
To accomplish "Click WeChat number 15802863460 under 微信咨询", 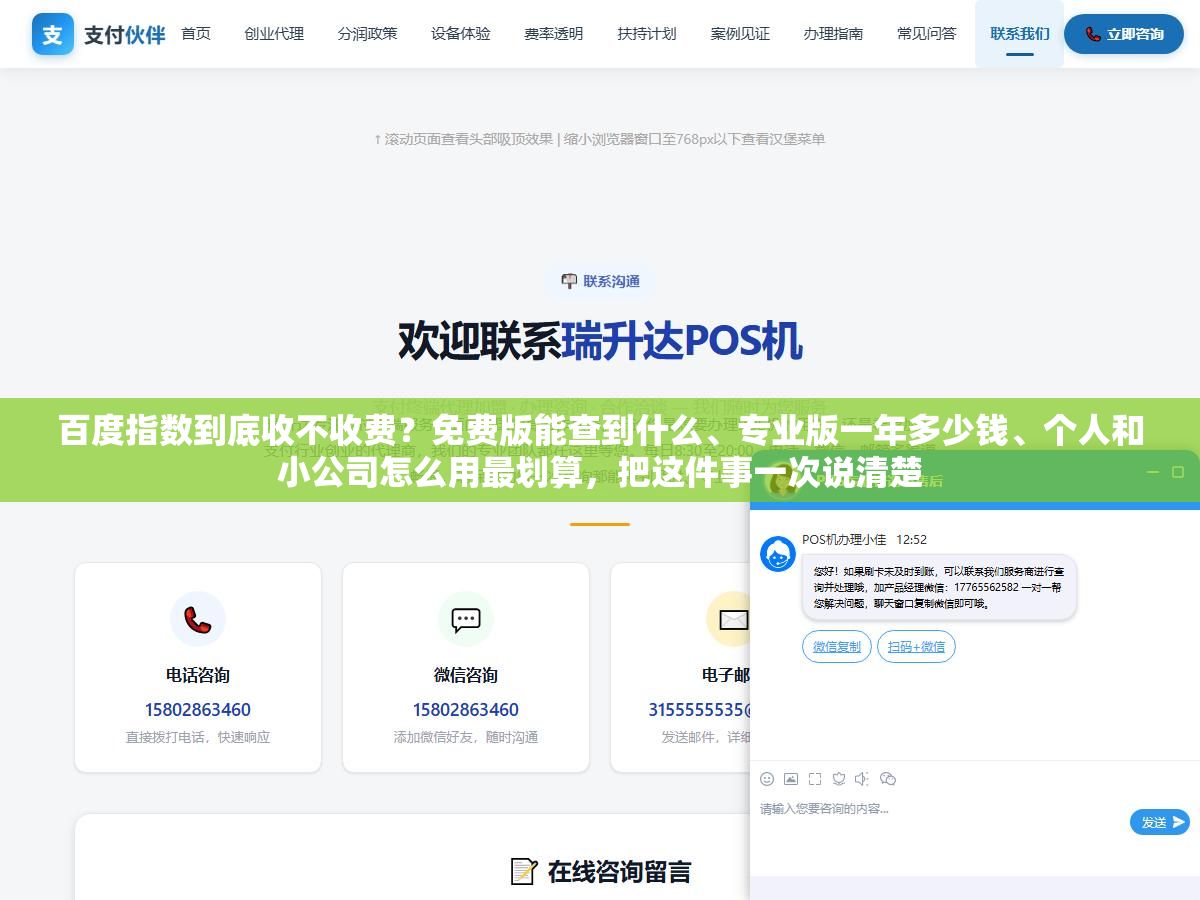I will (466, 710).
